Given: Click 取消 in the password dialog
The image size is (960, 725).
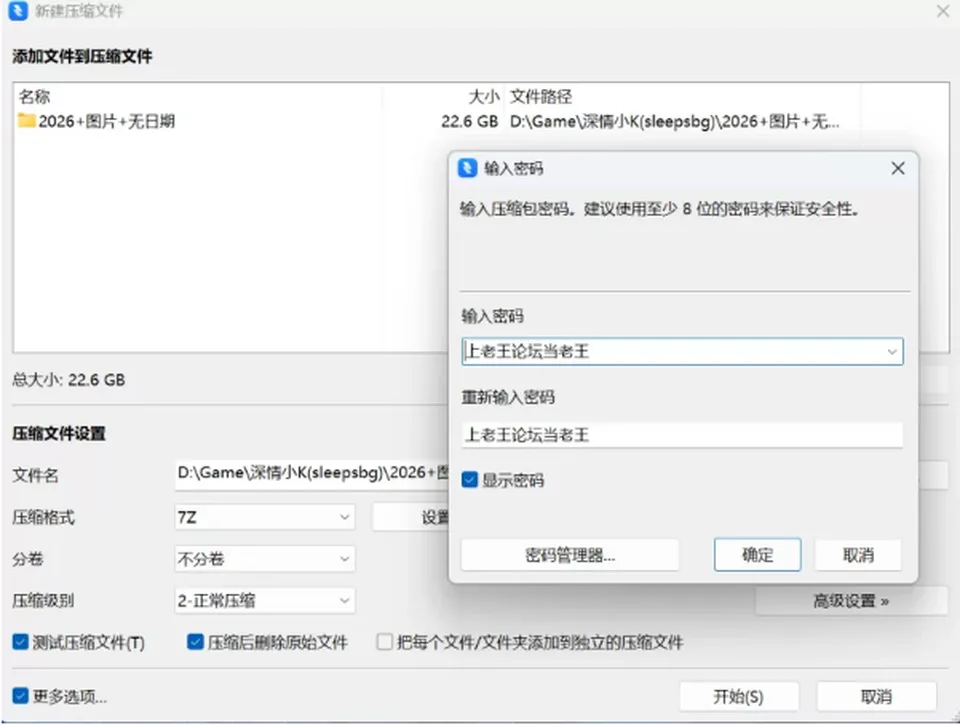Looking at the screenshot, I should [x=858, y=555].
